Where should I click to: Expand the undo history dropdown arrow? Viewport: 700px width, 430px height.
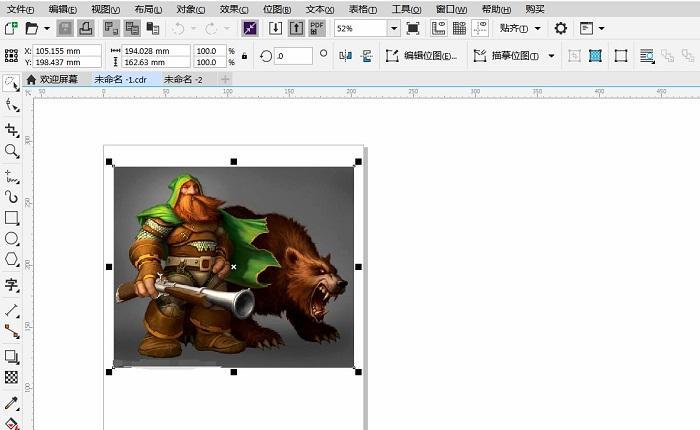point(194,29)
